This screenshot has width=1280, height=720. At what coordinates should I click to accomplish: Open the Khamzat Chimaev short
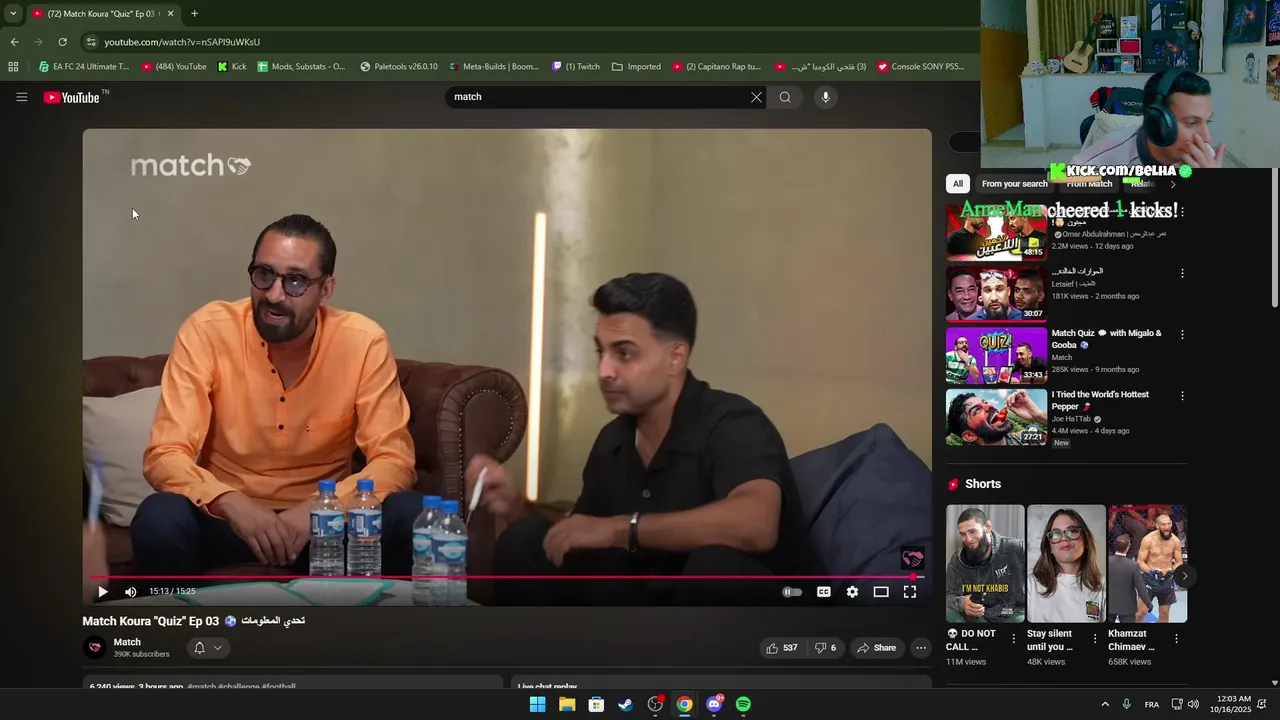click(x=1147, y=564)
